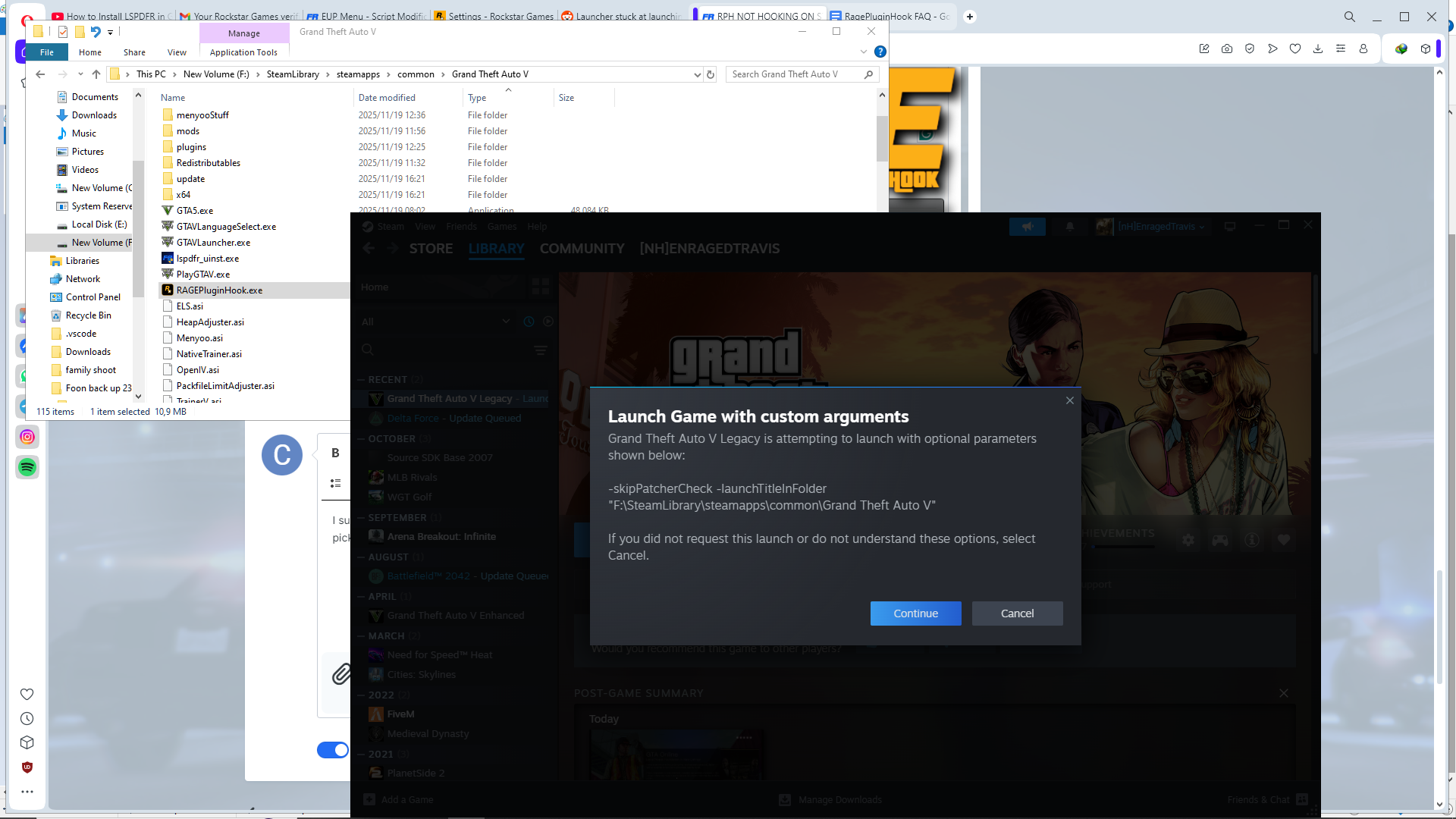Image resolution: width=1456 pixels, height=819 pixels.
Task: Expand the Explorer address bar history dropdown
Action: point(697,74)
